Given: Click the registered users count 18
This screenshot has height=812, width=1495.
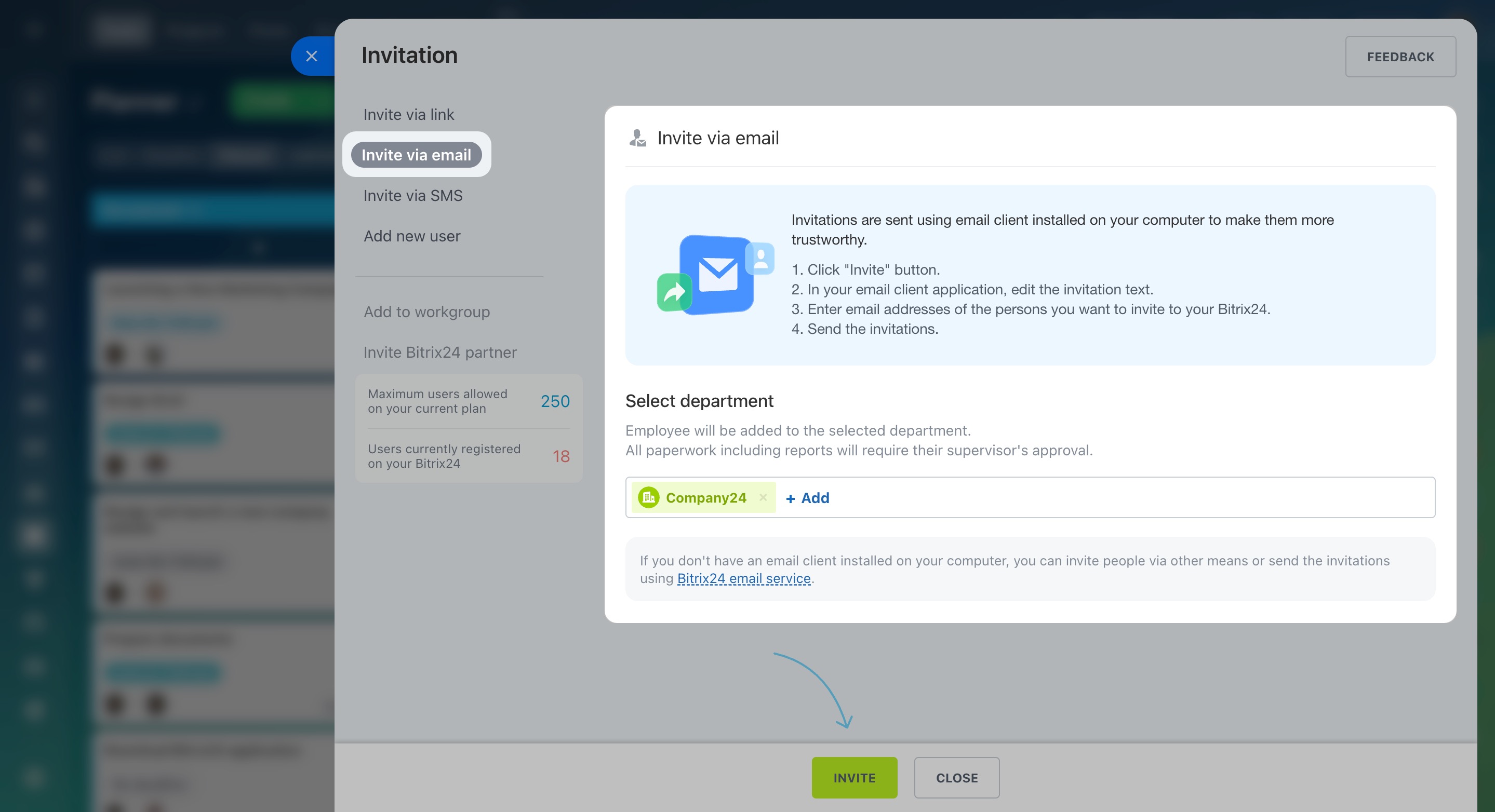Looking at the screenshot, I should click(x=560, y=456).
